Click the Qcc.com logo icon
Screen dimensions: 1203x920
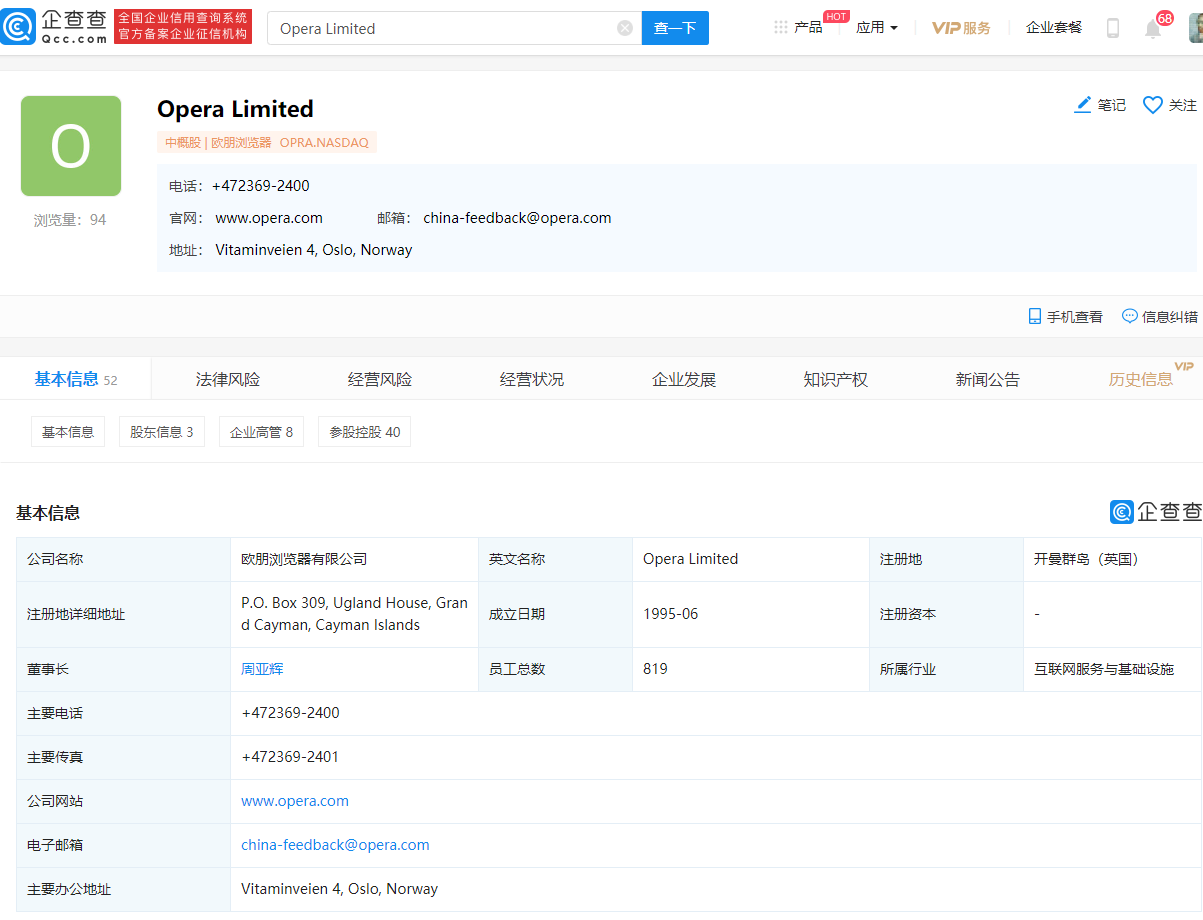pyautogui.click(x=19, y=27)
